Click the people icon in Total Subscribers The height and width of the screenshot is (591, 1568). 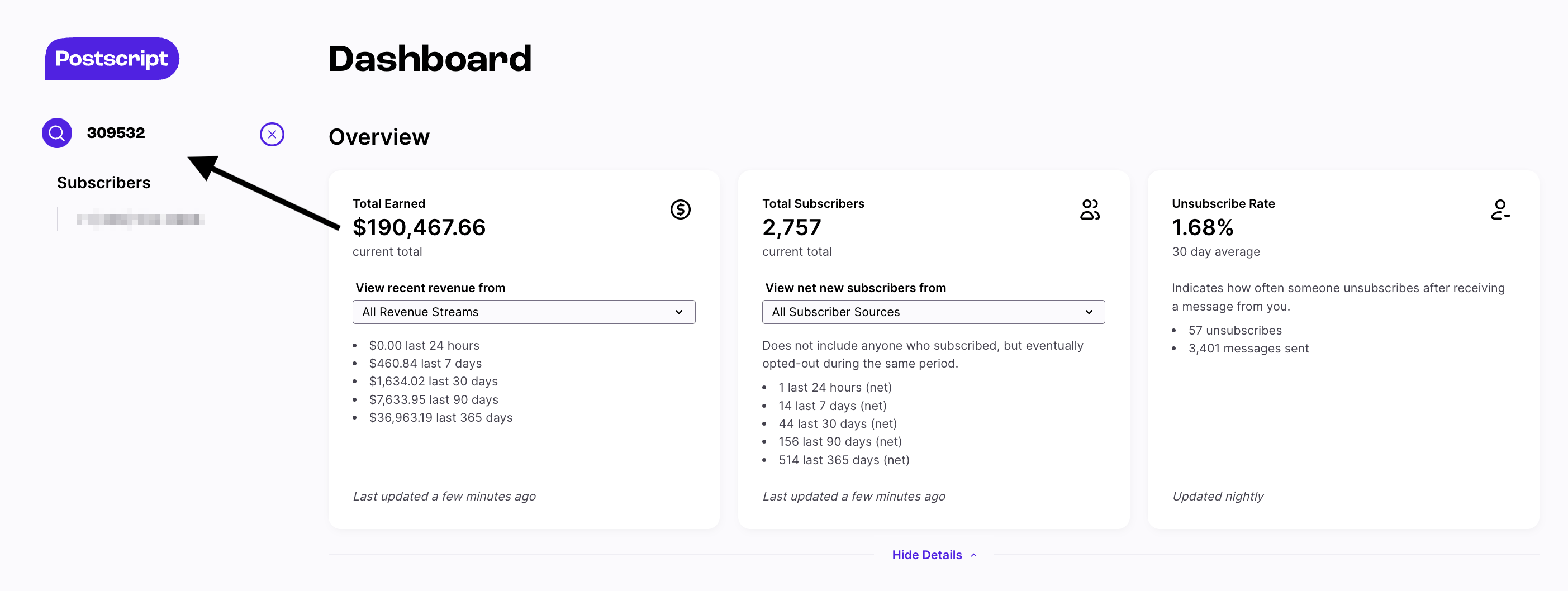tap(1090, 209)
